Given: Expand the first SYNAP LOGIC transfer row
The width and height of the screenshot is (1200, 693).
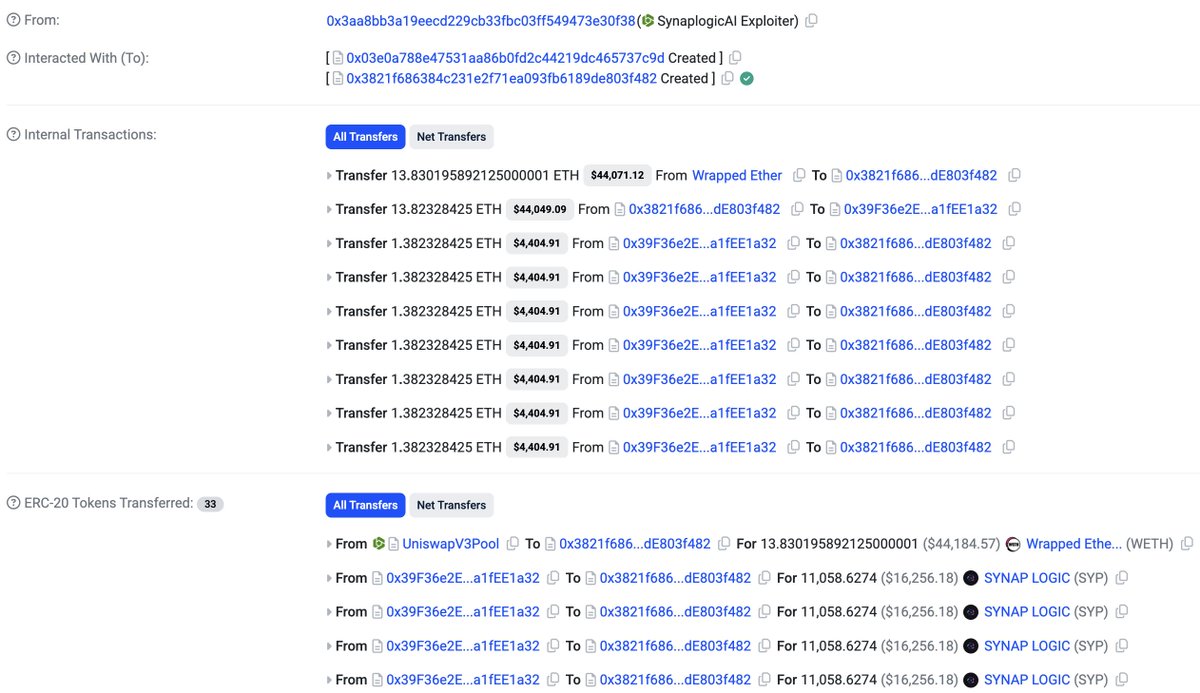Looking at the screenshot, I should click(329, 578).
